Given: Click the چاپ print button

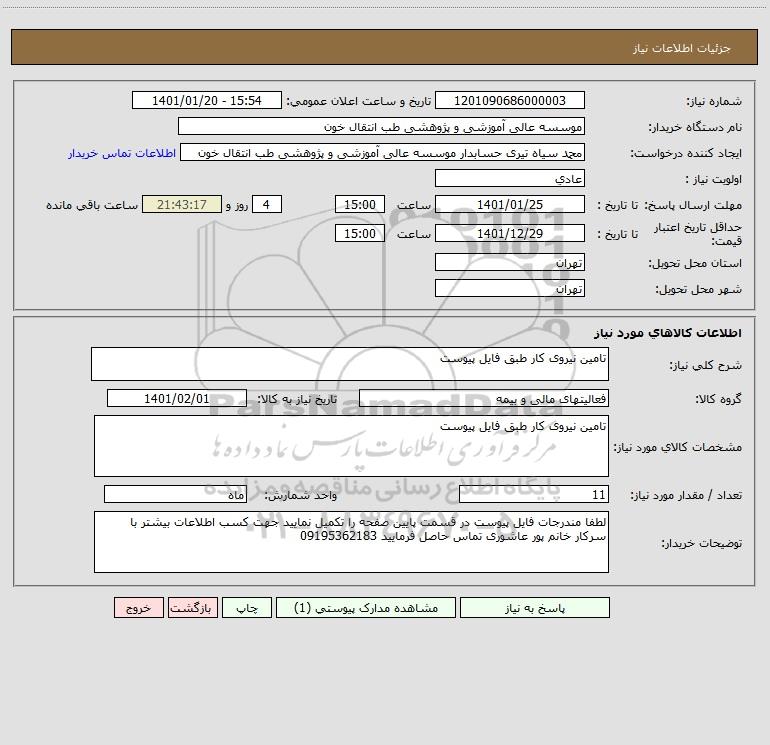Looking at the screenshot, I should click(247, 607).
